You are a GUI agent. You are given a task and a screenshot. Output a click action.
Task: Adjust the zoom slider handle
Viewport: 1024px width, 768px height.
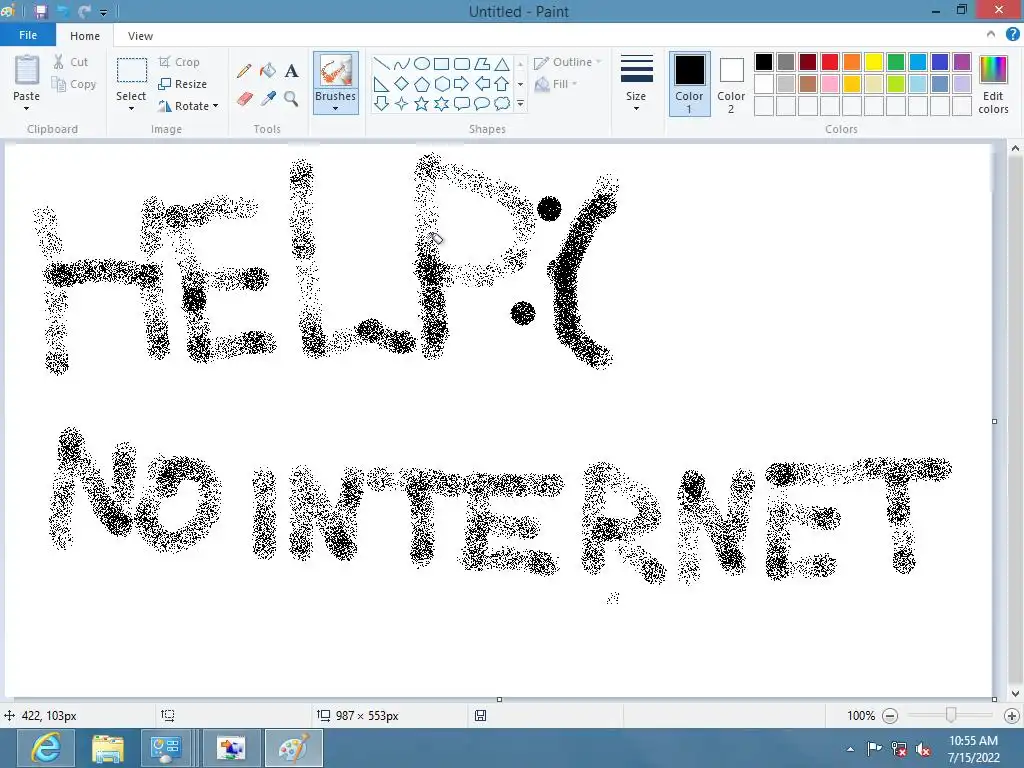951,716
